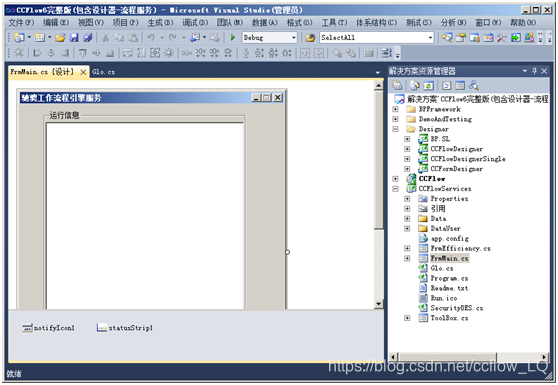The height and width of the screenshot is (385, 558).
Task: Close the Solution Explorer panel
Action: 544,71
